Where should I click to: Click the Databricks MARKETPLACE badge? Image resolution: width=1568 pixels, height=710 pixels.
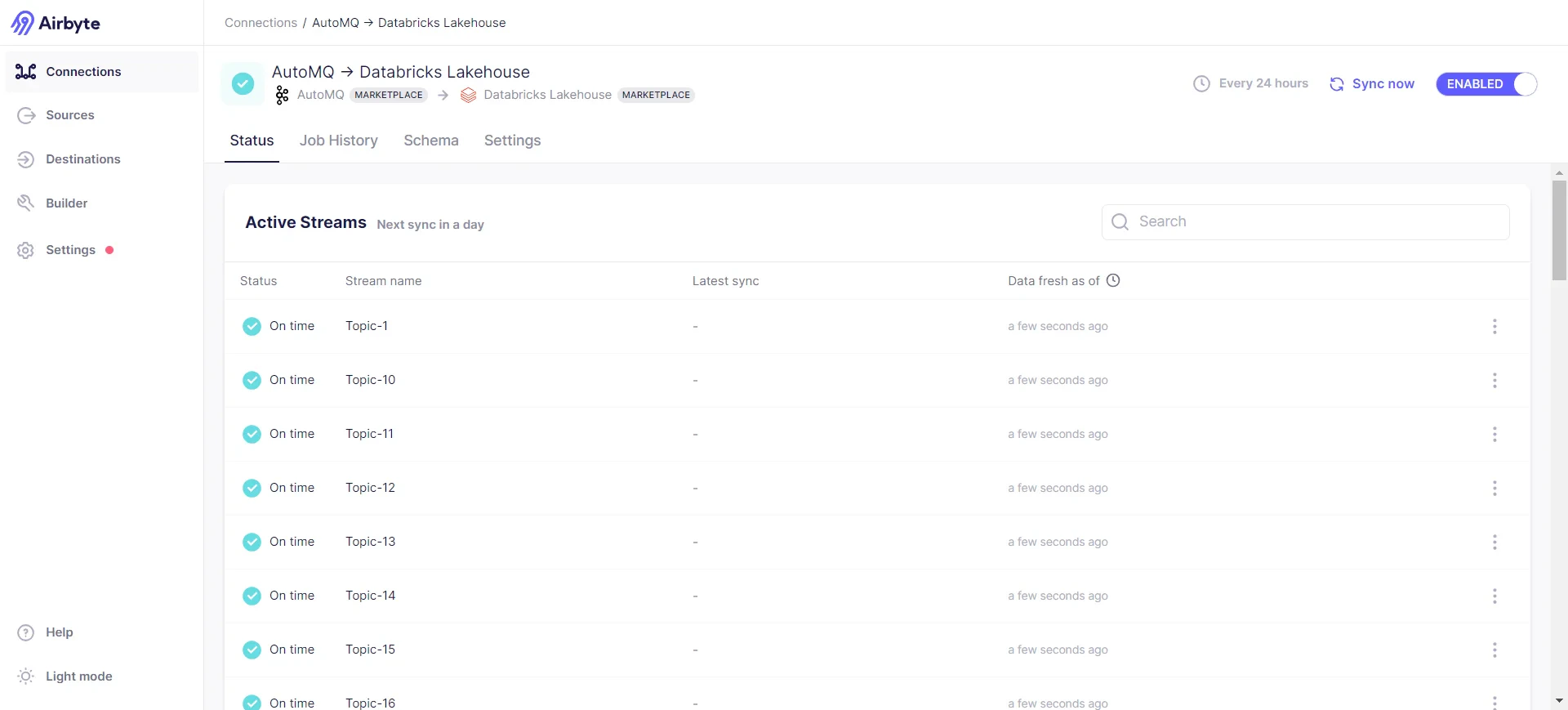pyautogui.click(x=656, y=95)
